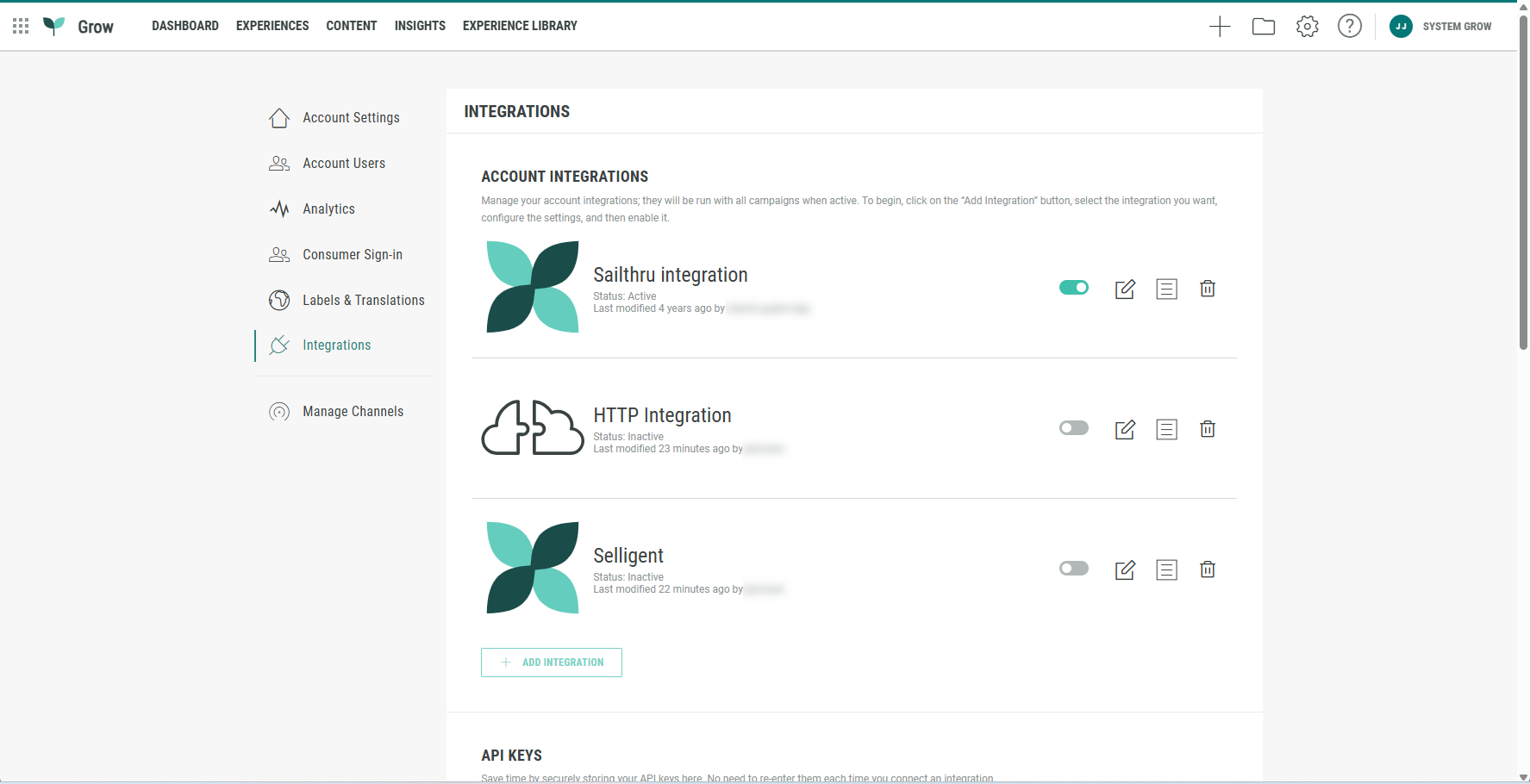Enable the HTTP Integration toggle
The height and width of the screenshot is (784, 1530).
1074,428
